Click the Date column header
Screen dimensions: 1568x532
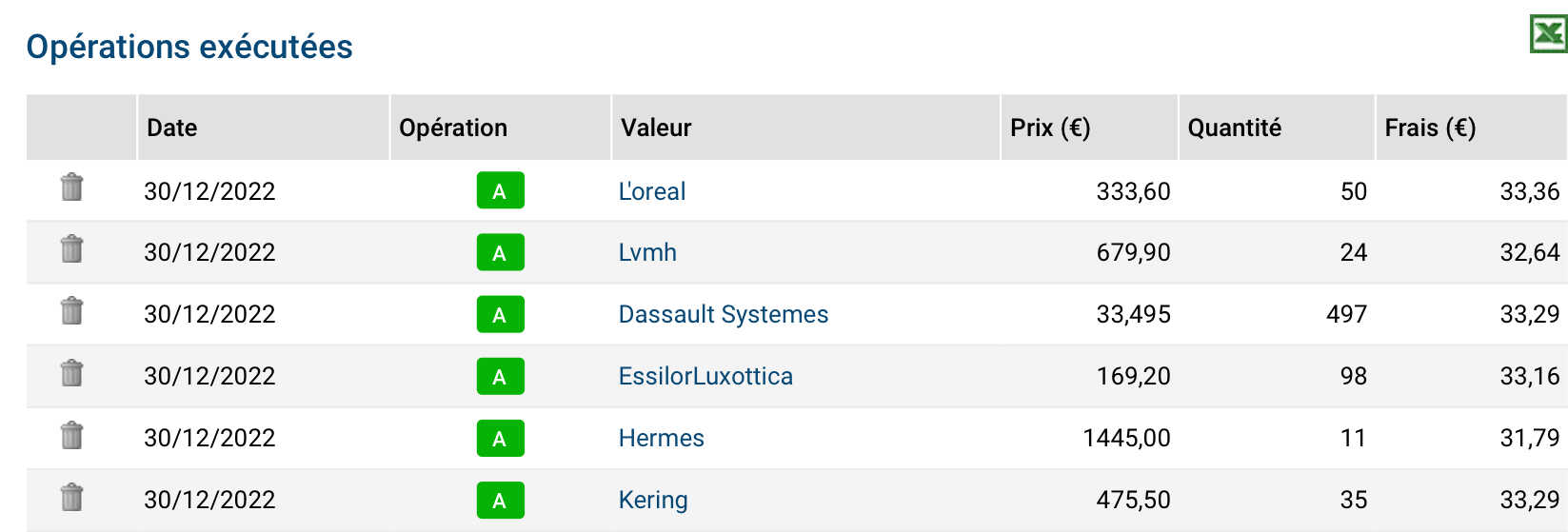point(263,128)
